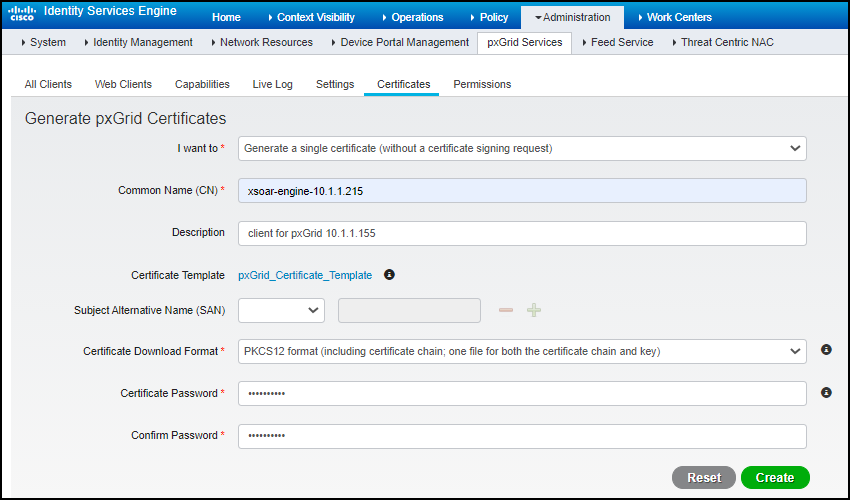This screenshot has width=850, height=500.
Task: Open Certificate Download Format dropdown
Action: click(x=522, y=351)
